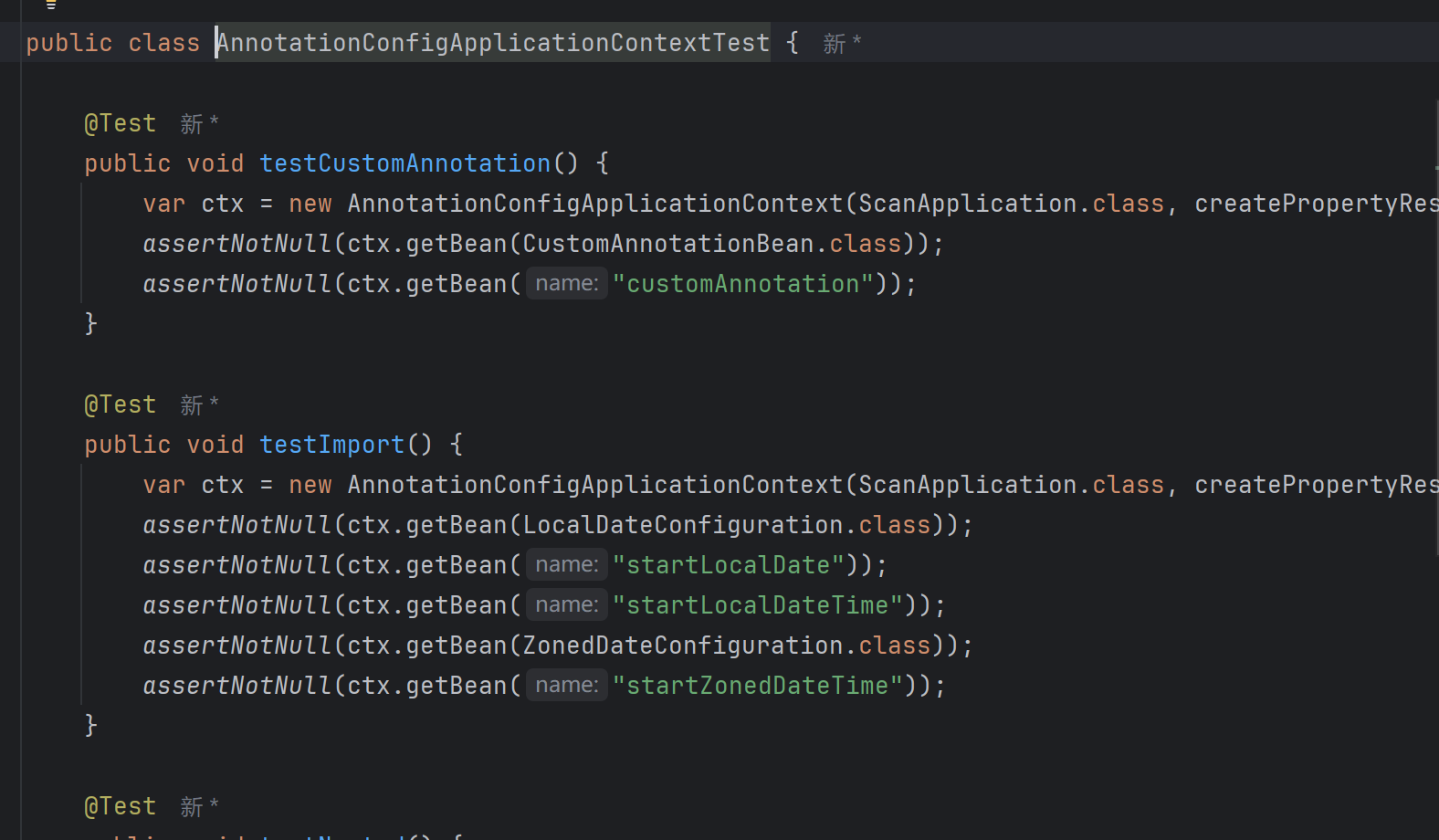Click assertNotNull on the CustomAnnotationBean line
Image resolution: width=1439 pixels, height=840 pixels.
[x=237, y=244]
